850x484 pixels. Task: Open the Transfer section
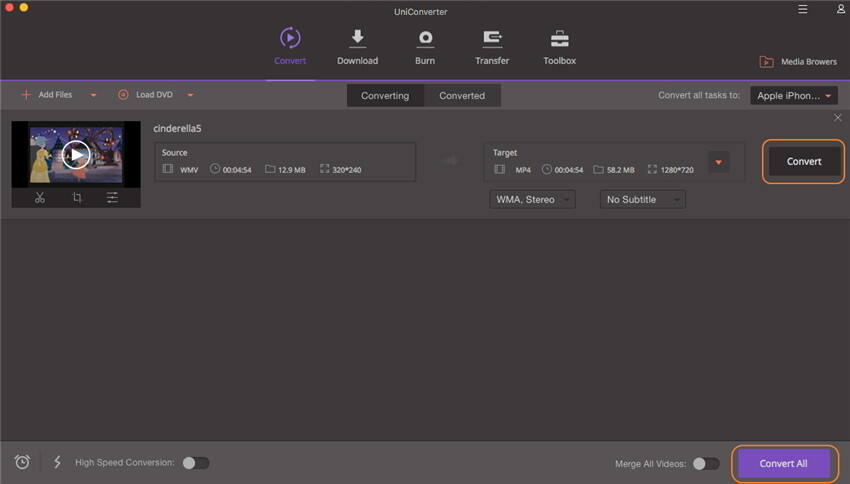tap(492, 47)
